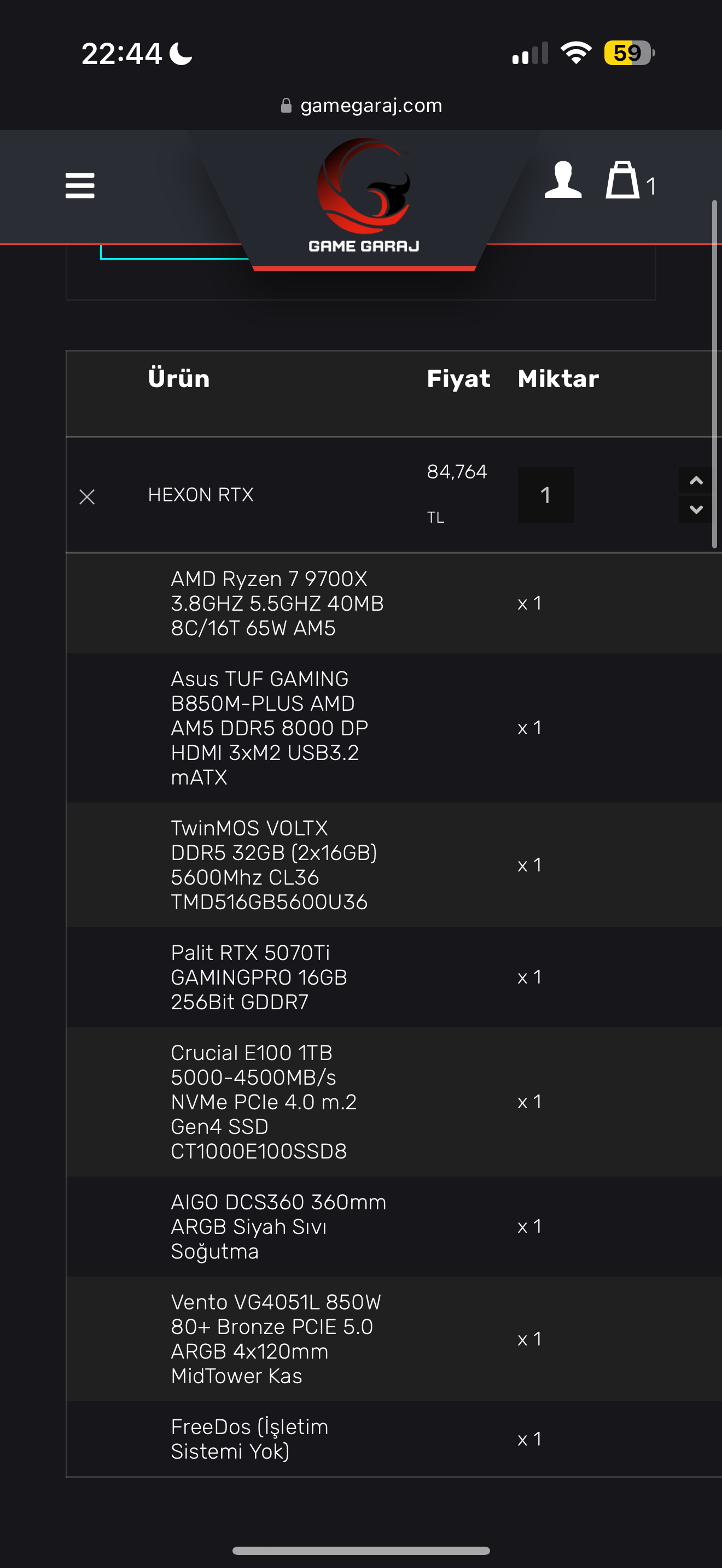Tap the battery indicator showing 59
The image size is (722, 1568).
point(629,53)
